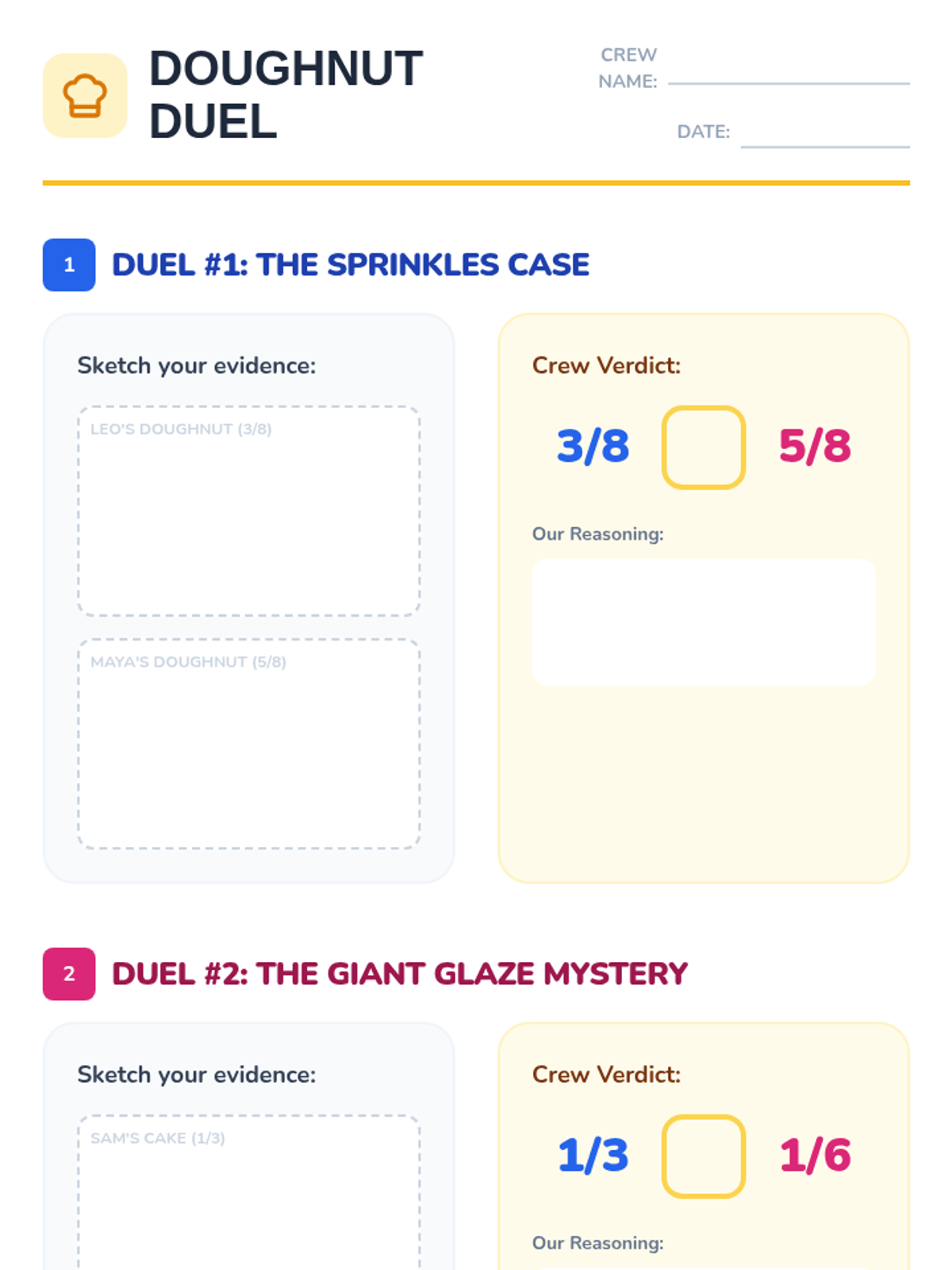952x1270 pixels.
Task: Click Duel #1: The Sprinkles Case heading
Action: coord(350,265)
